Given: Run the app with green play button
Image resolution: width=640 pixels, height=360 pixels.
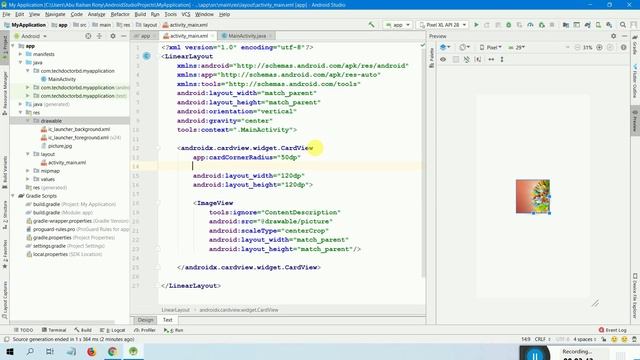Looking at the screenshot, I should click(x=476, y=25).
